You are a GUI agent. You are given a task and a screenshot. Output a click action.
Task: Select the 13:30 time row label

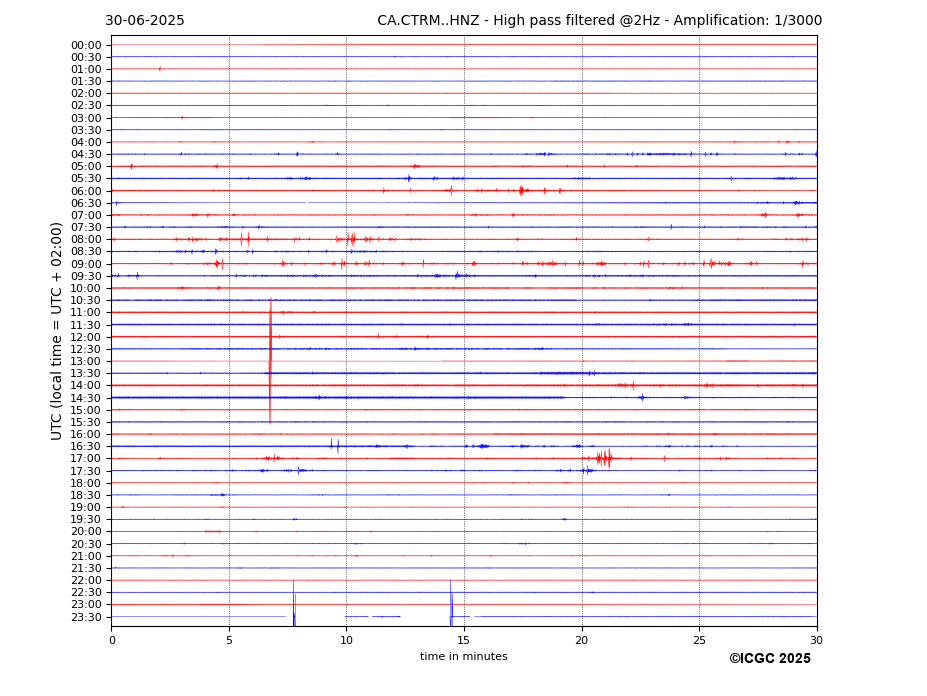[x=86, y=373]
